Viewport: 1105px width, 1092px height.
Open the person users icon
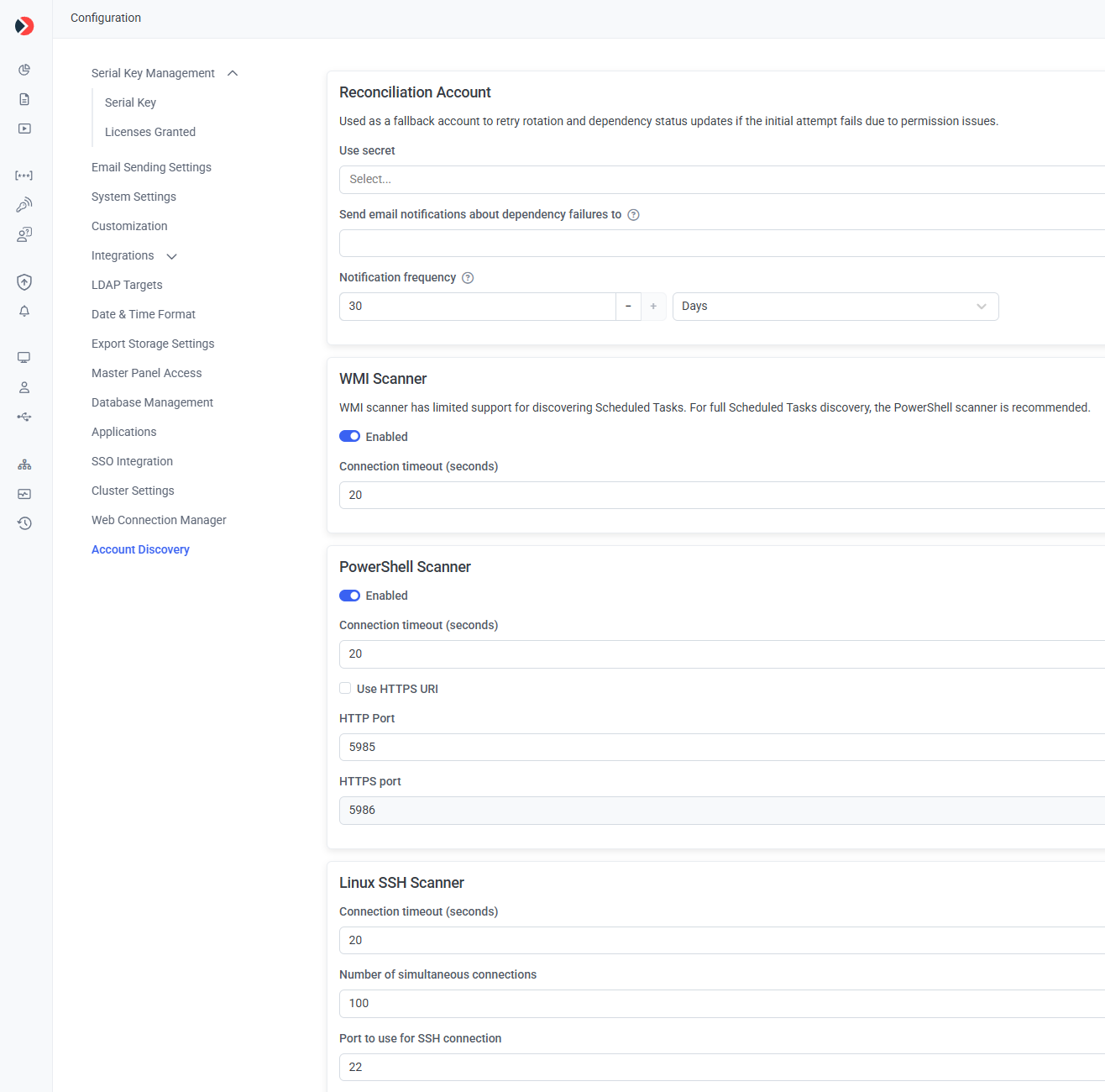click(x=24, y=387)
